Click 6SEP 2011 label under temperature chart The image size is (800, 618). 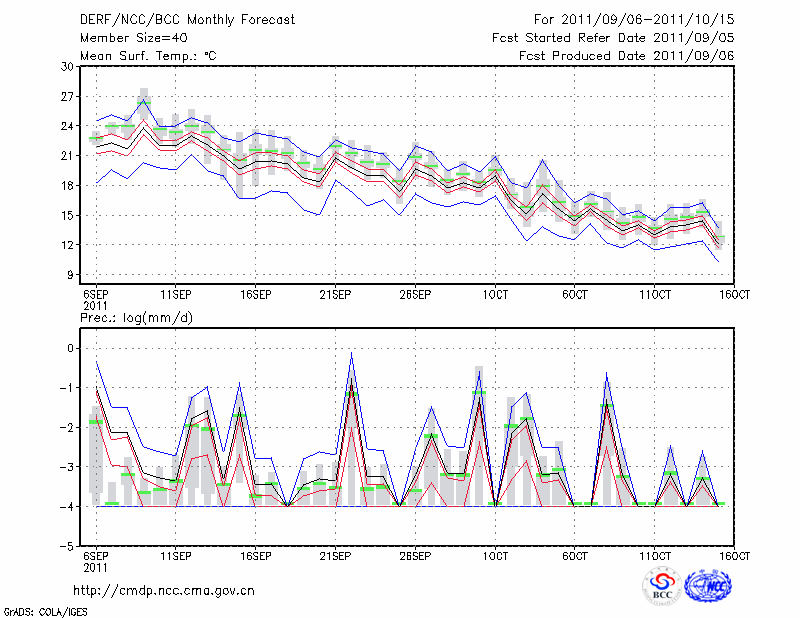coord(95,299)
